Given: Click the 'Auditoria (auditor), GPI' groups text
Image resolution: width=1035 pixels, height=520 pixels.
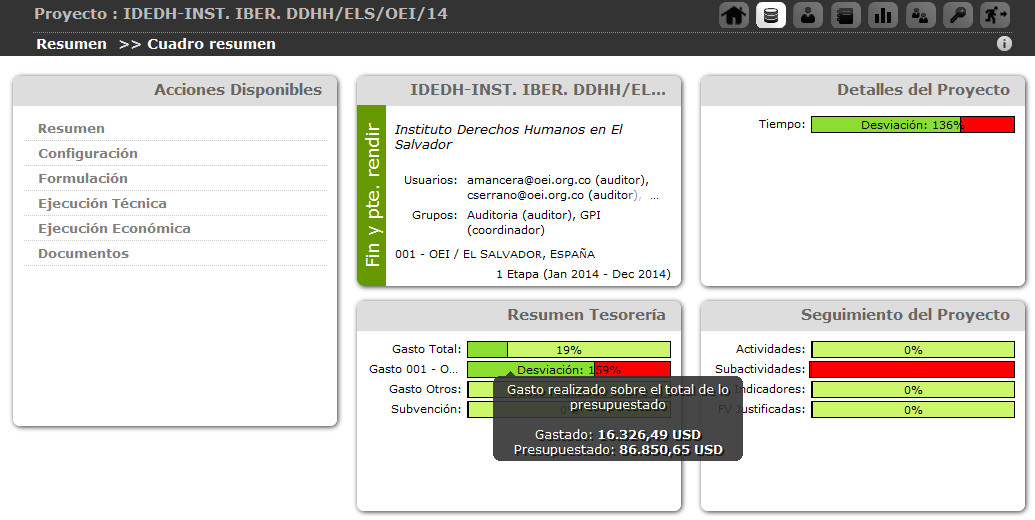Looking at the screenshot, I should 534,215.
